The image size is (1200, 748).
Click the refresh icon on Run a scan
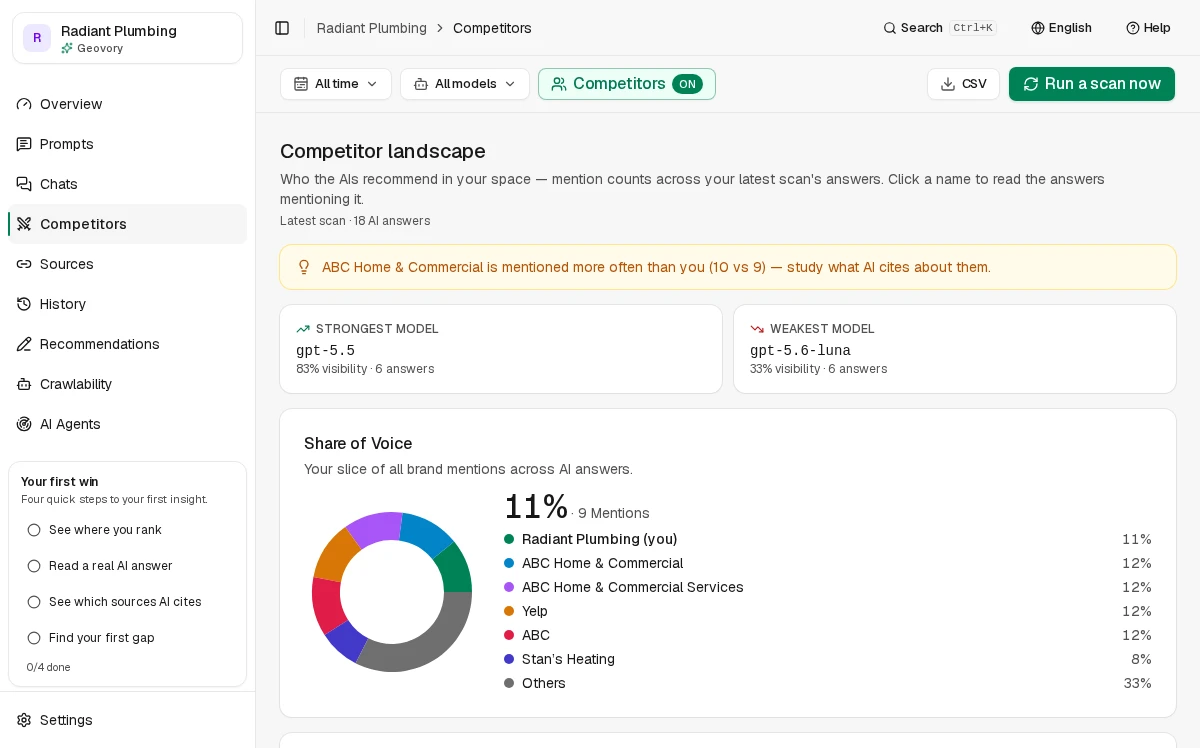(x=1031, y=84)
